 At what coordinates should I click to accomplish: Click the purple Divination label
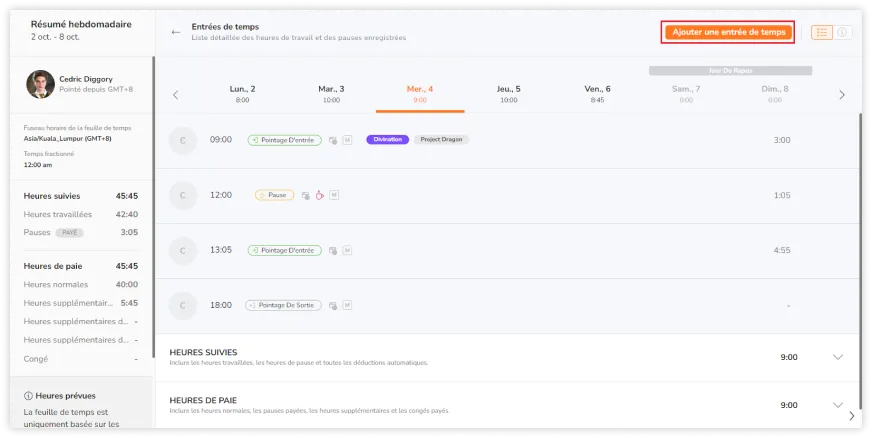tap(388, 140)
